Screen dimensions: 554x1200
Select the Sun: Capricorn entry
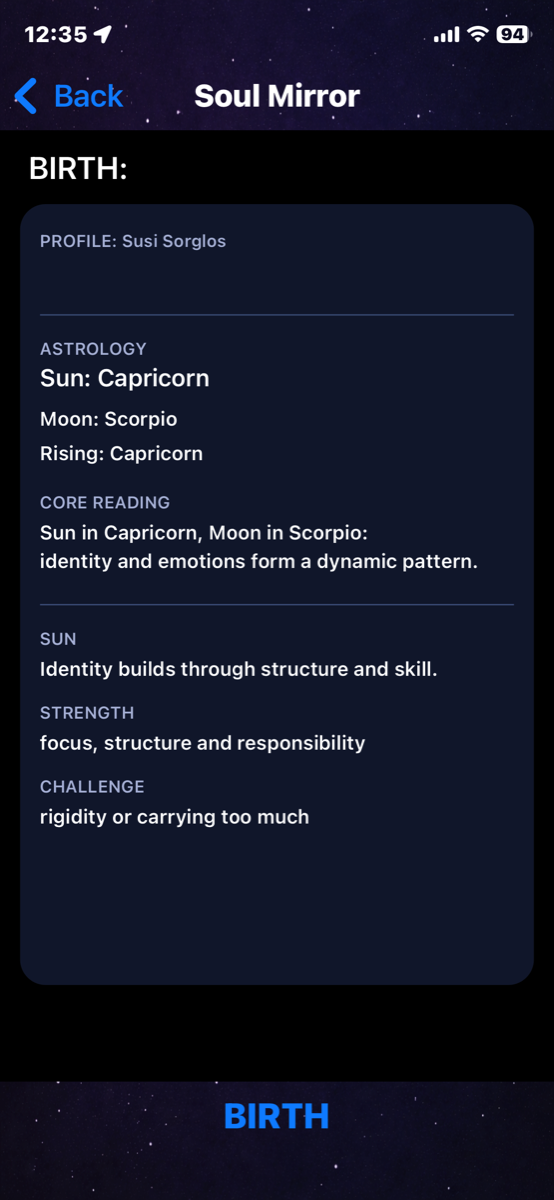click(125, 379)
